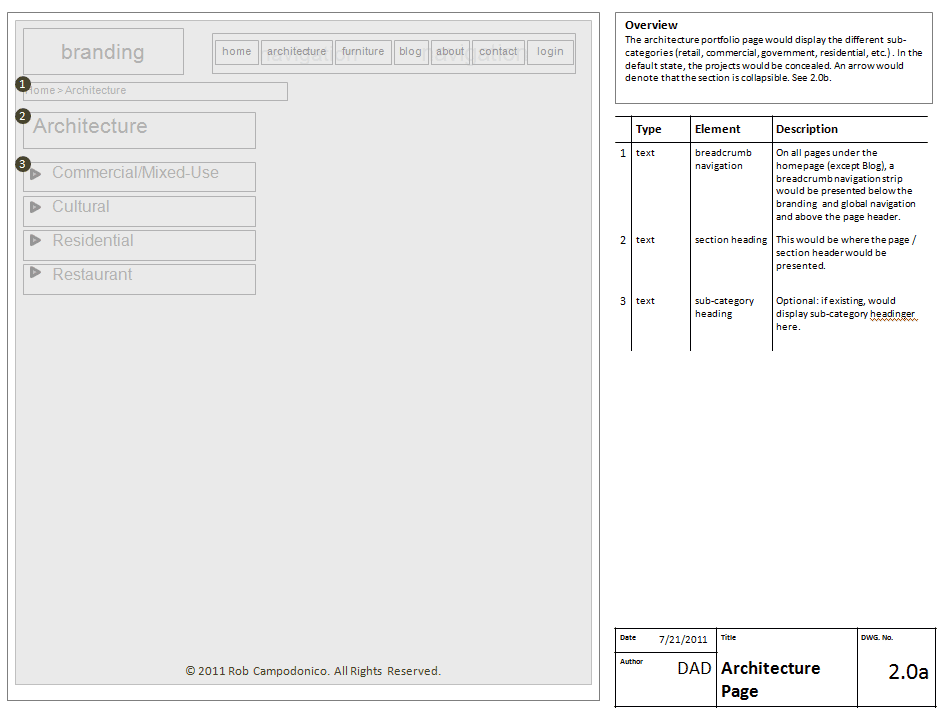
Task: Click the Overview heading in annotation box
Action: [x=651, y=25]
